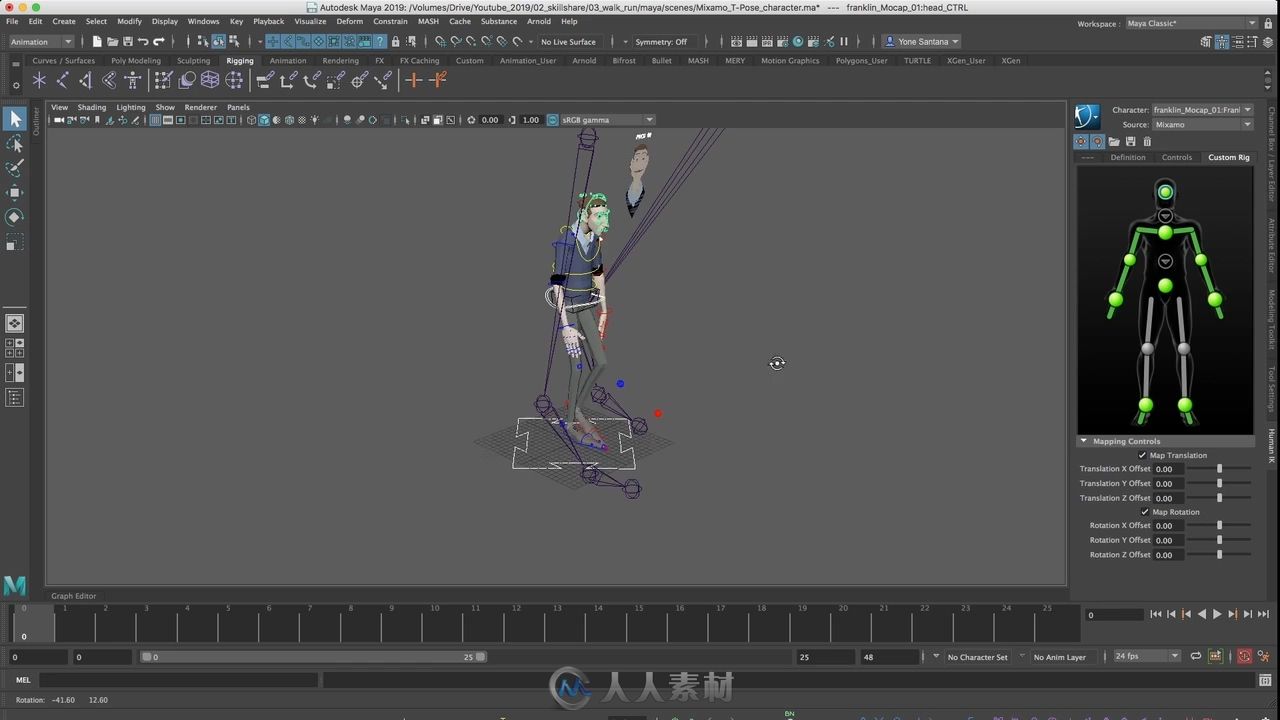Click the lock selection padlock icon

click(396, 41)
